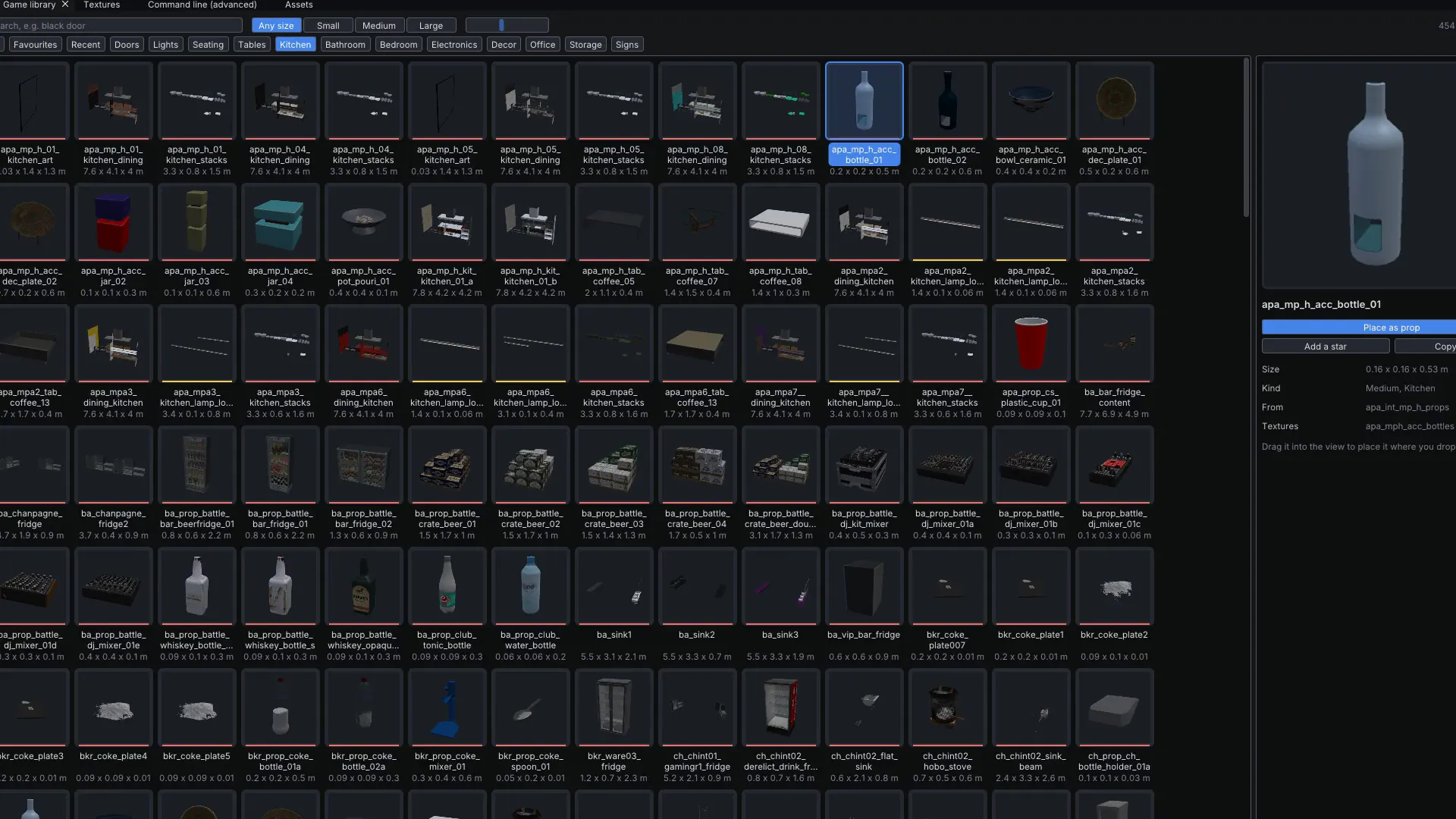
Task: Show the Favourites category
Action: pos(35,45)
